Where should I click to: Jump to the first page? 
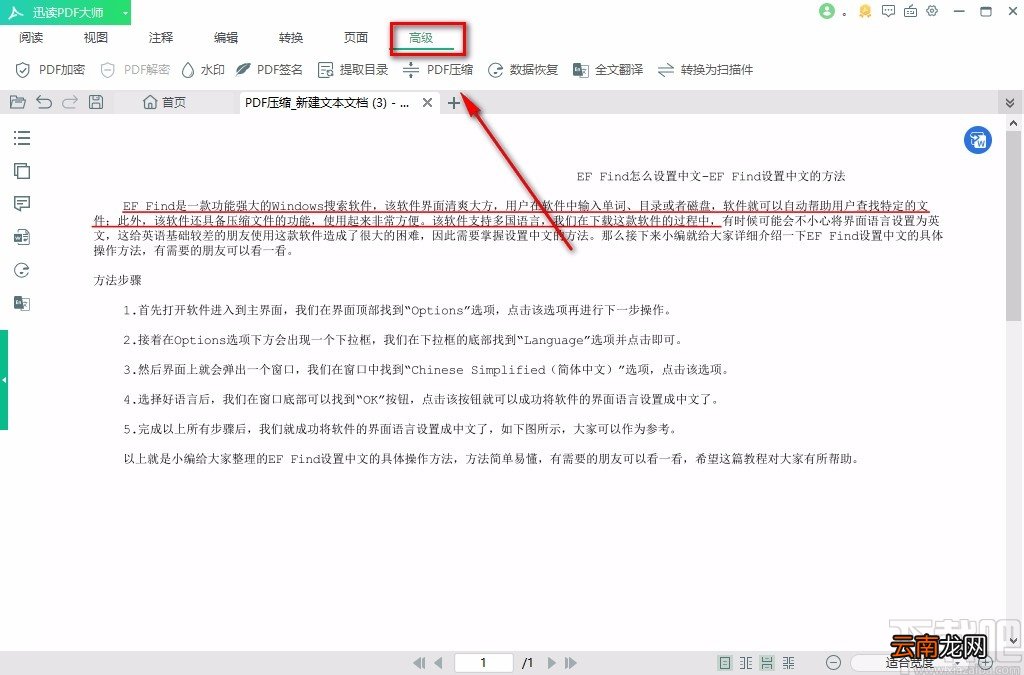[x=419, y=663]
